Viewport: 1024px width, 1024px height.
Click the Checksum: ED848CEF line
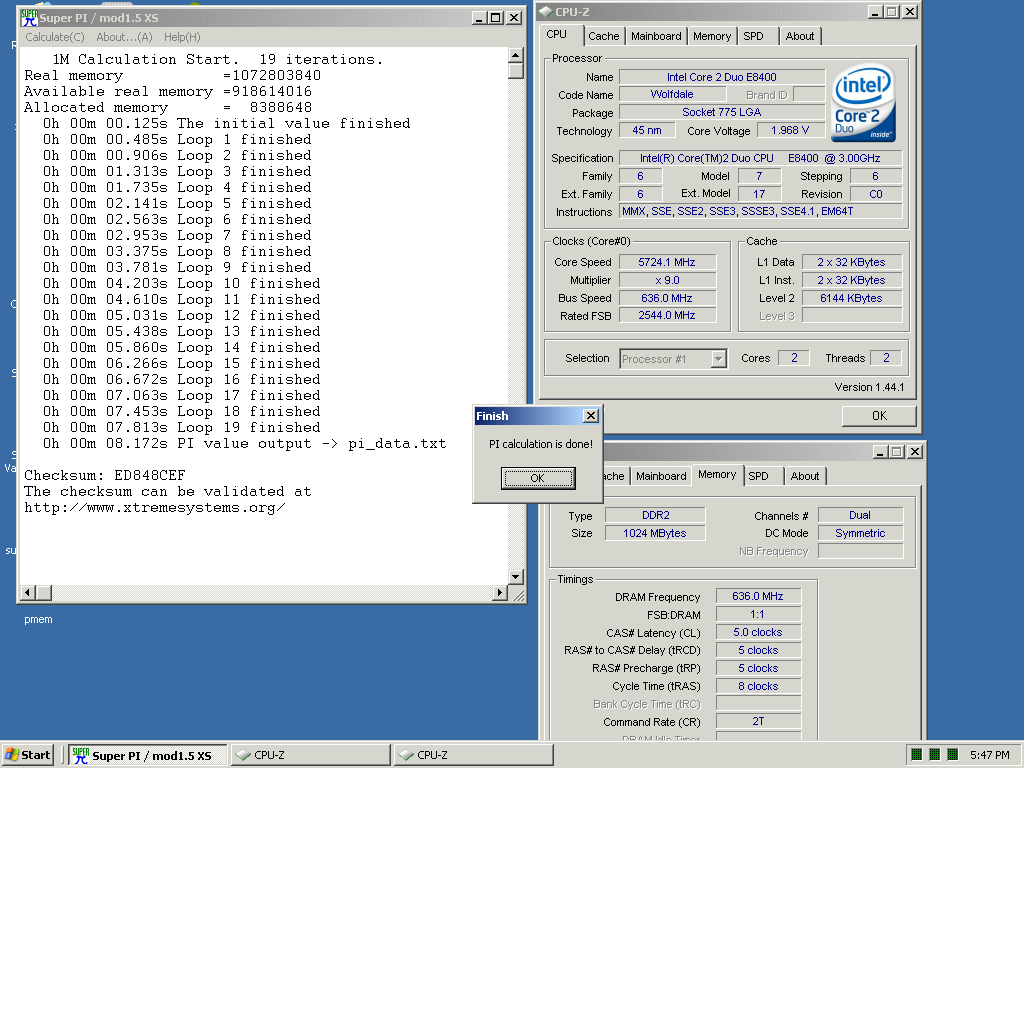(x=104, y=475)
